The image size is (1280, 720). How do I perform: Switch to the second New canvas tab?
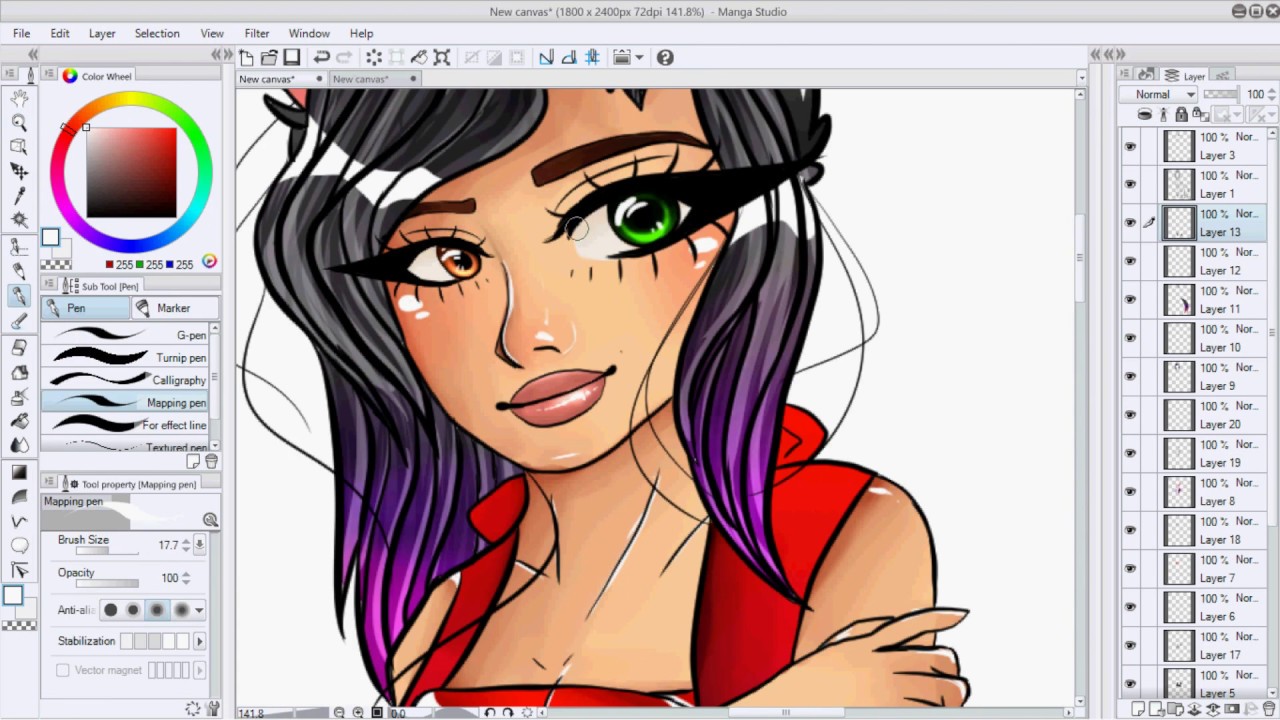click(x=374, y=79)
